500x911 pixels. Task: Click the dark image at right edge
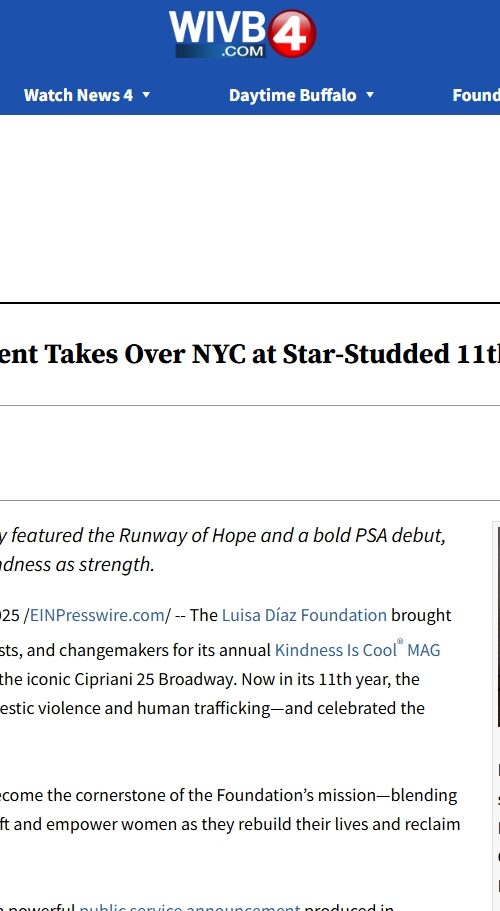(x=498, y=625)
